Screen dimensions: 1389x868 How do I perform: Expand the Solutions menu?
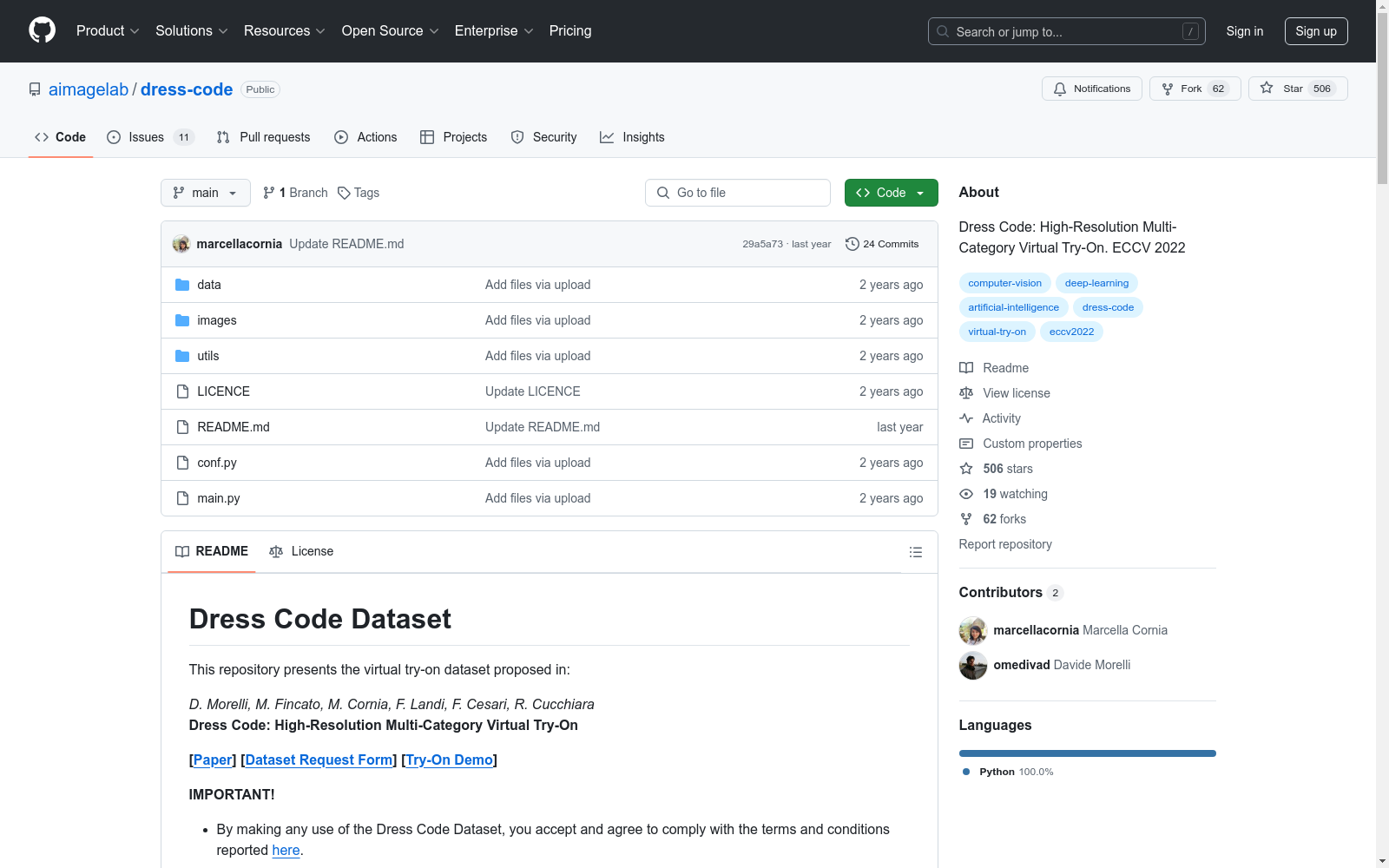point(192,30)
